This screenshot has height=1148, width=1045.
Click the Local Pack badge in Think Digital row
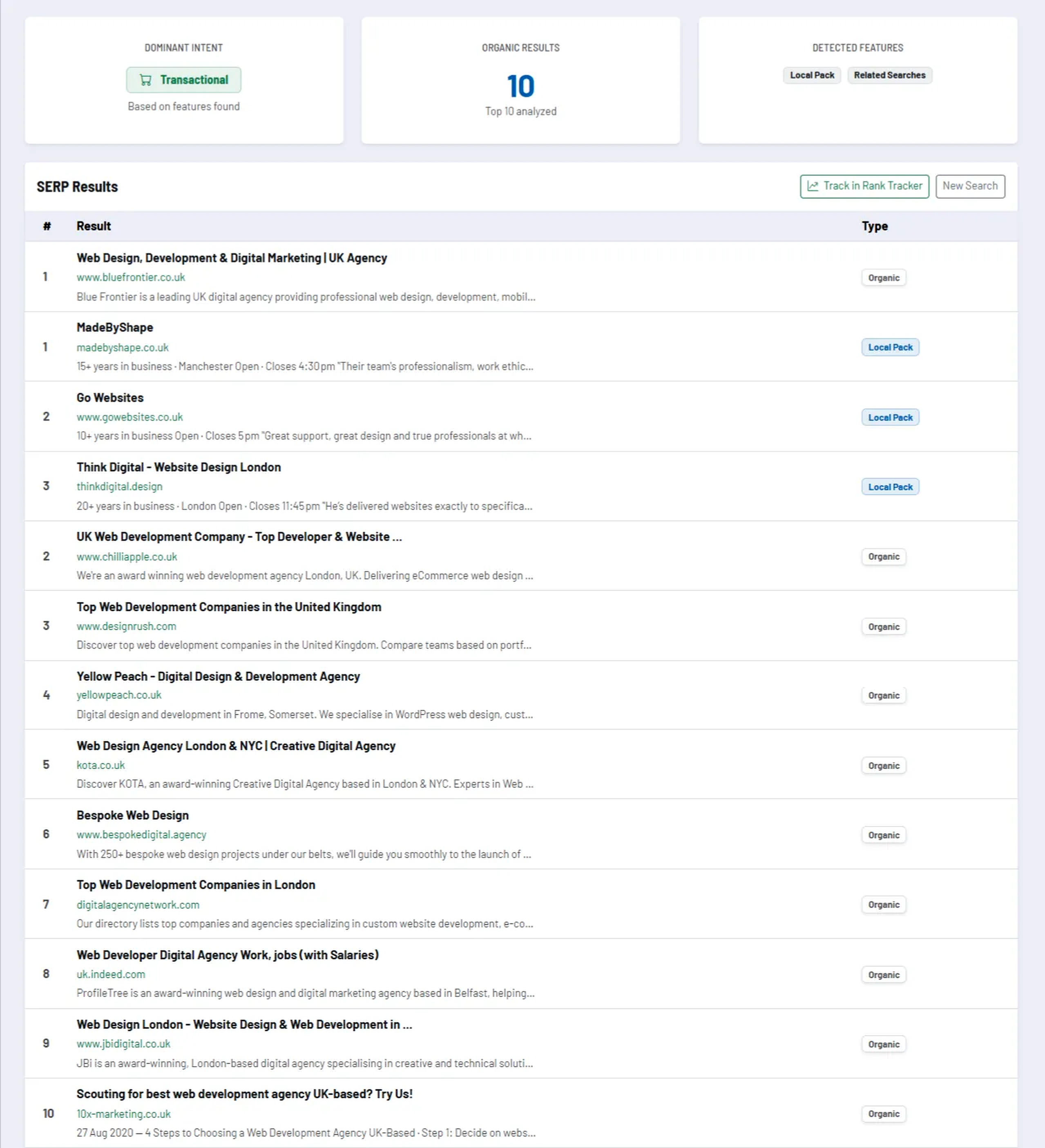point(890,487)
